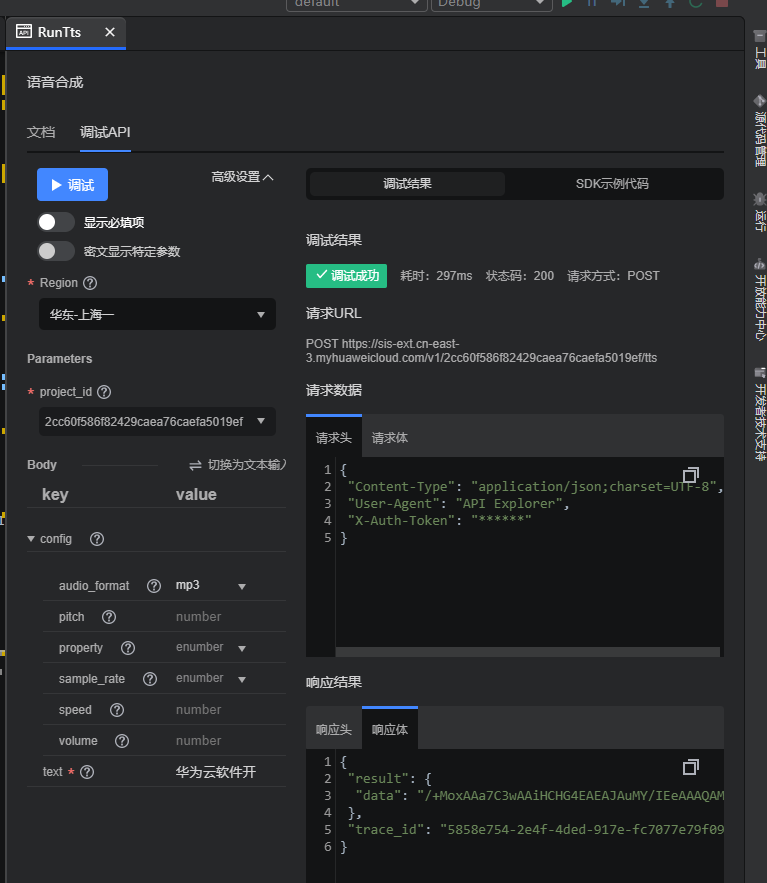The width and height of the screenshot is (767, 883).
Task: Click the "User-Agent" line in request header
Action: pos(458,504)
